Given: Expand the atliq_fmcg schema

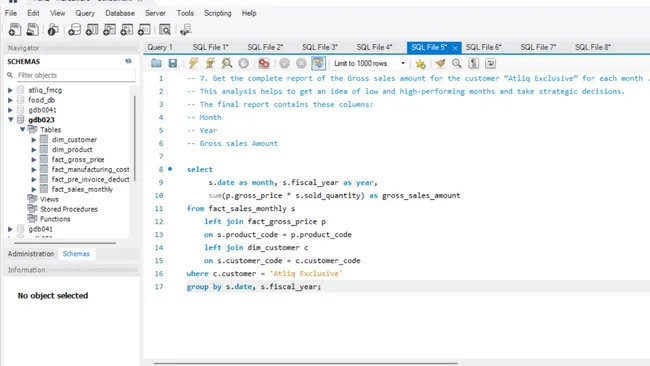Looking at the screenshot, I should [x=10, y=90].
